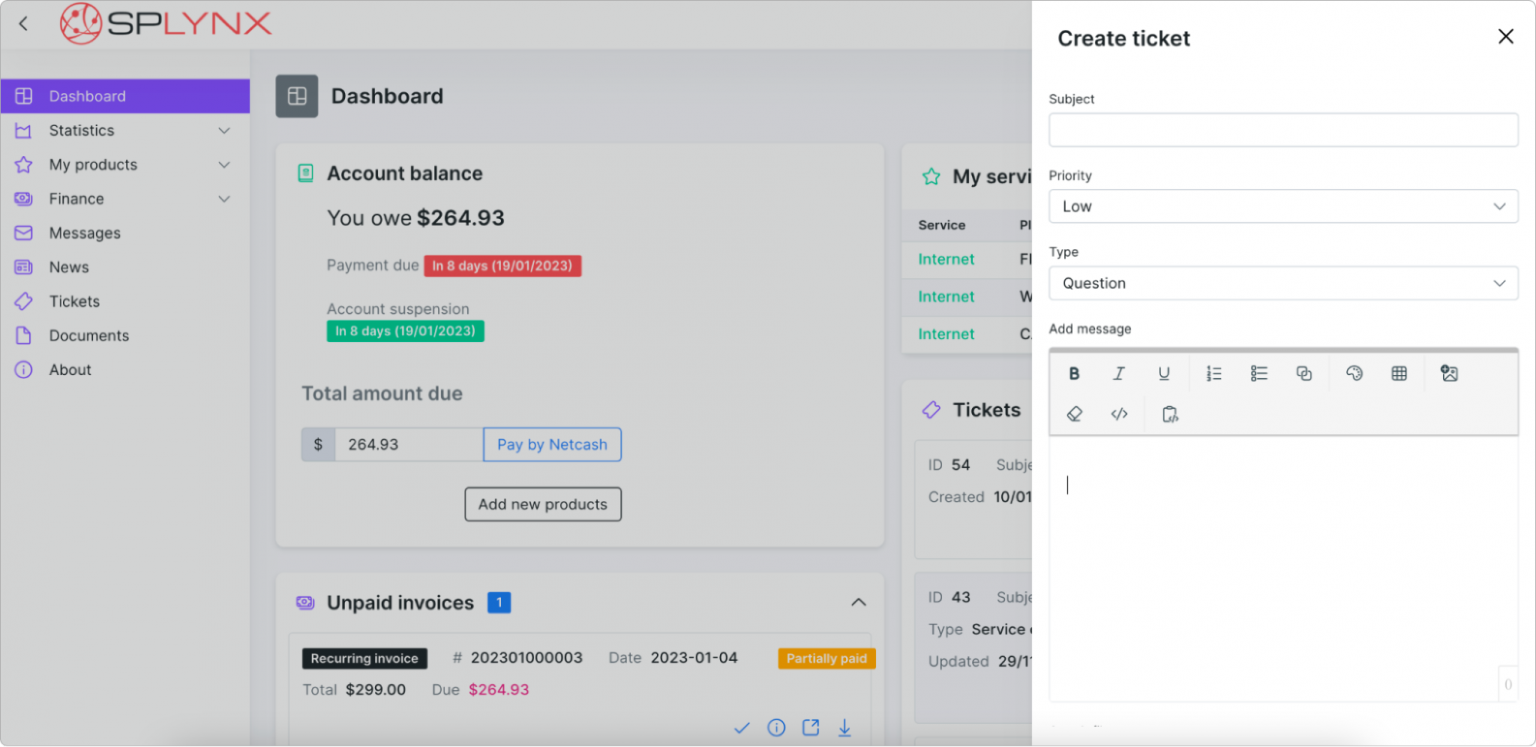Screen dimensions: 1536x747
Task: Insert a table into the ticket message
Action: coord(1399,373)
